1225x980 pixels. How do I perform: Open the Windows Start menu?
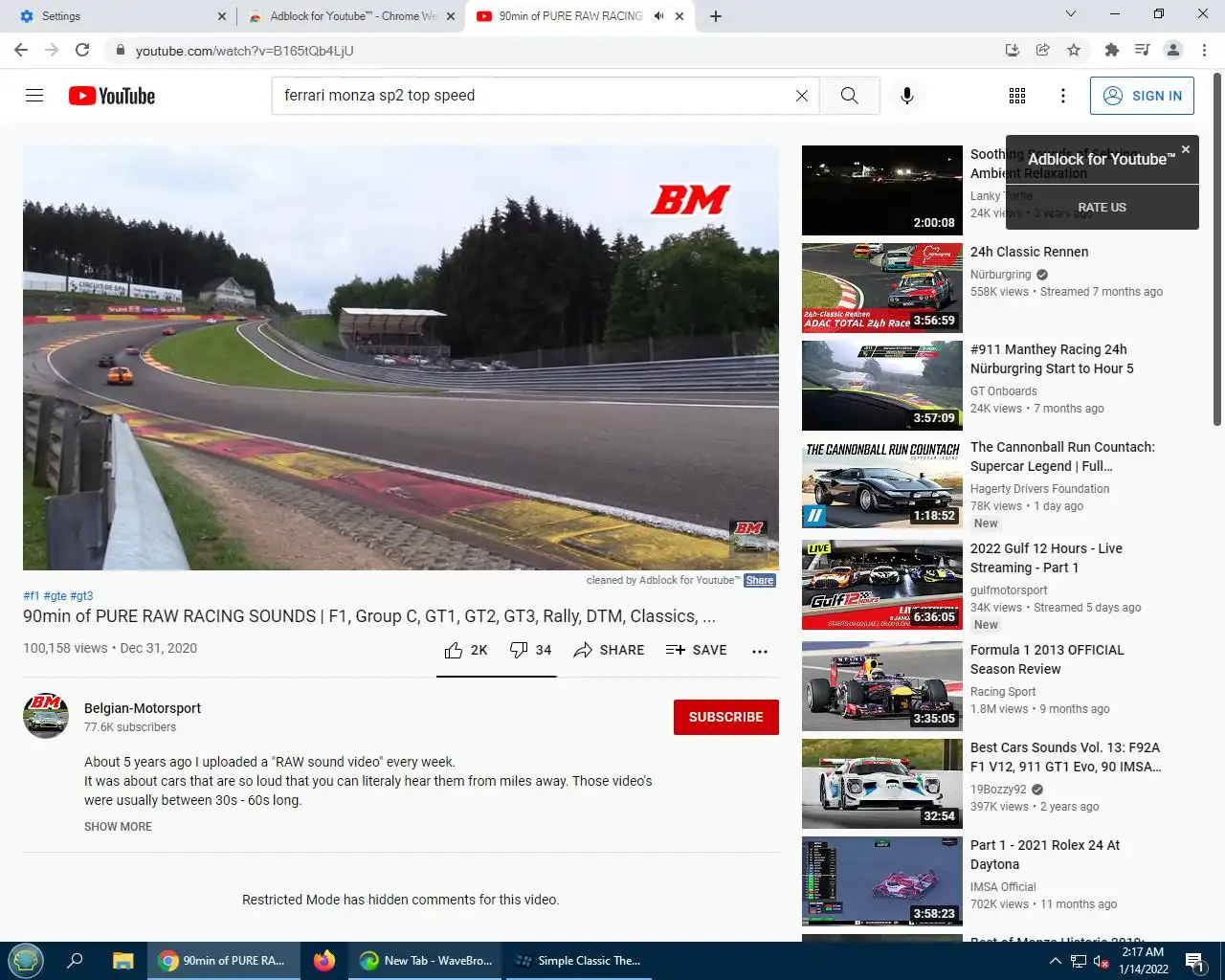click(26, 960)
